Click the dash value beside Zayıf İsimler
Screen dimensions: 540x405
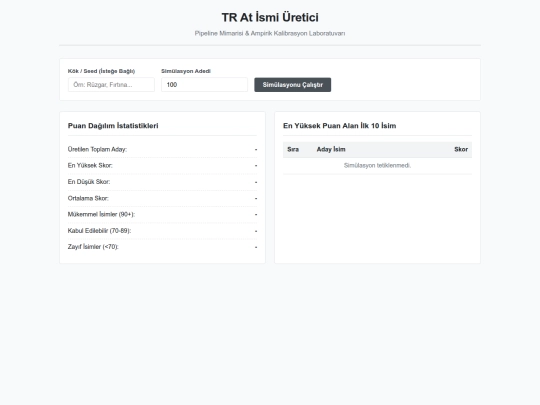pyautogui.click(x=256, y=247)
